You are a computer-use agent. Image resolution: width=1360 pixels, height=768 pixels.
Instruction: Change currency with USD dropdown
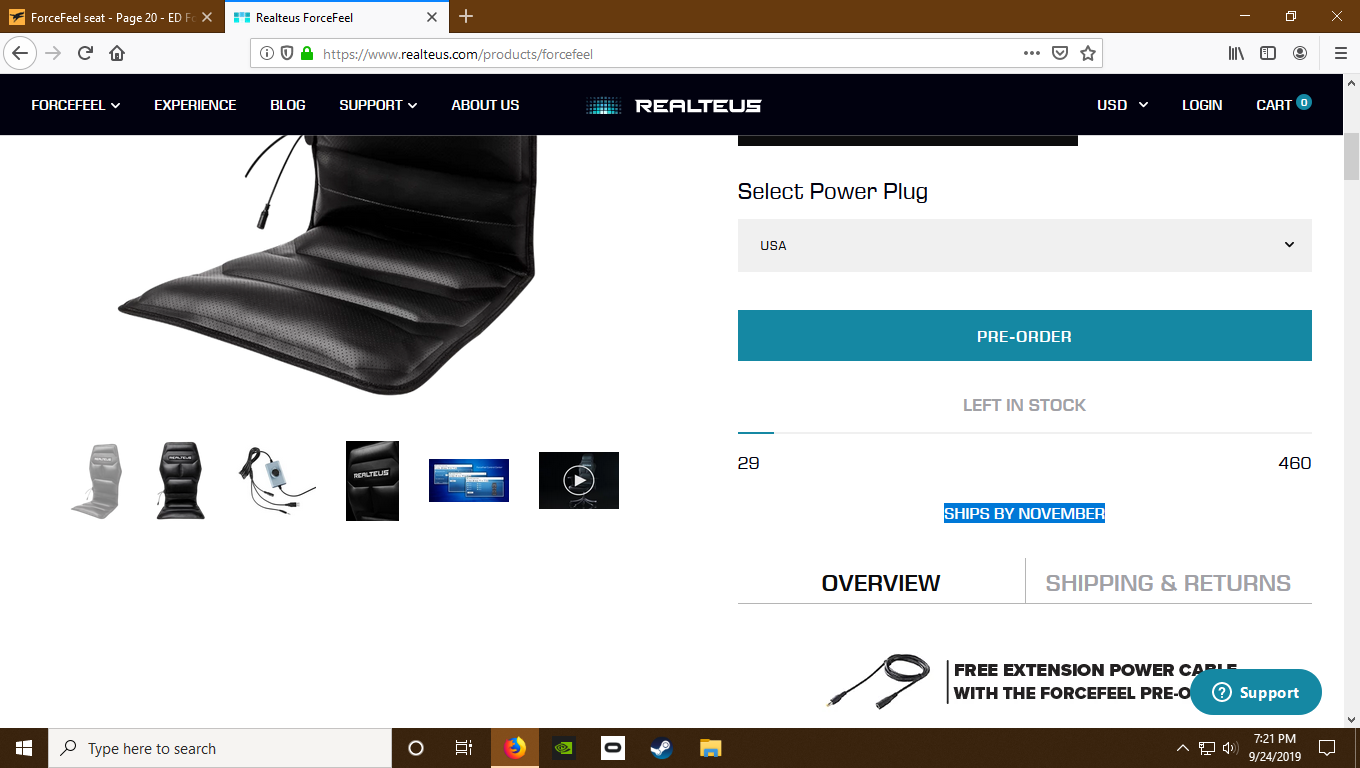[x=1122, y=105]
